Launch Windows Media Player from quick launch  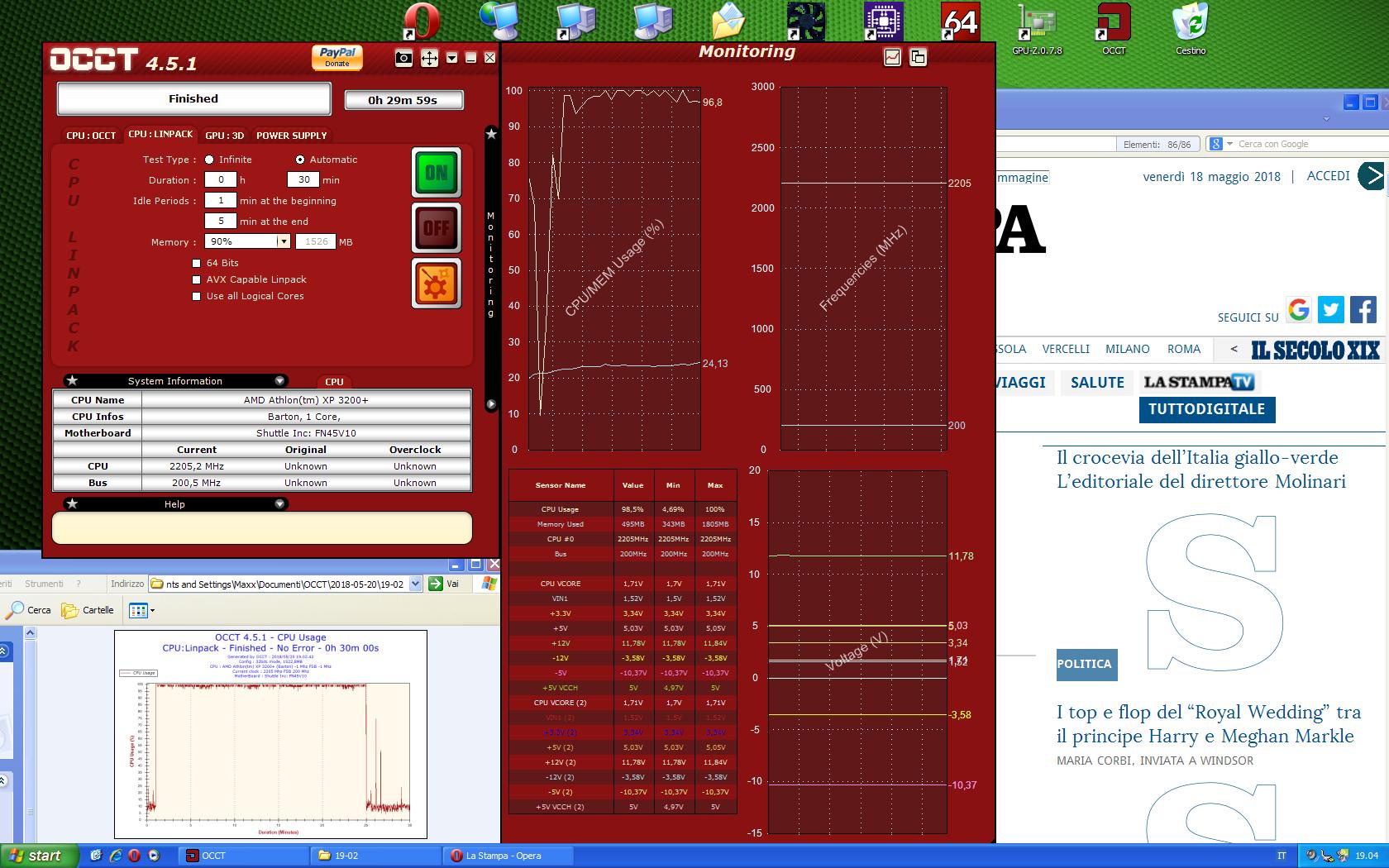click(x=154, y=856)
